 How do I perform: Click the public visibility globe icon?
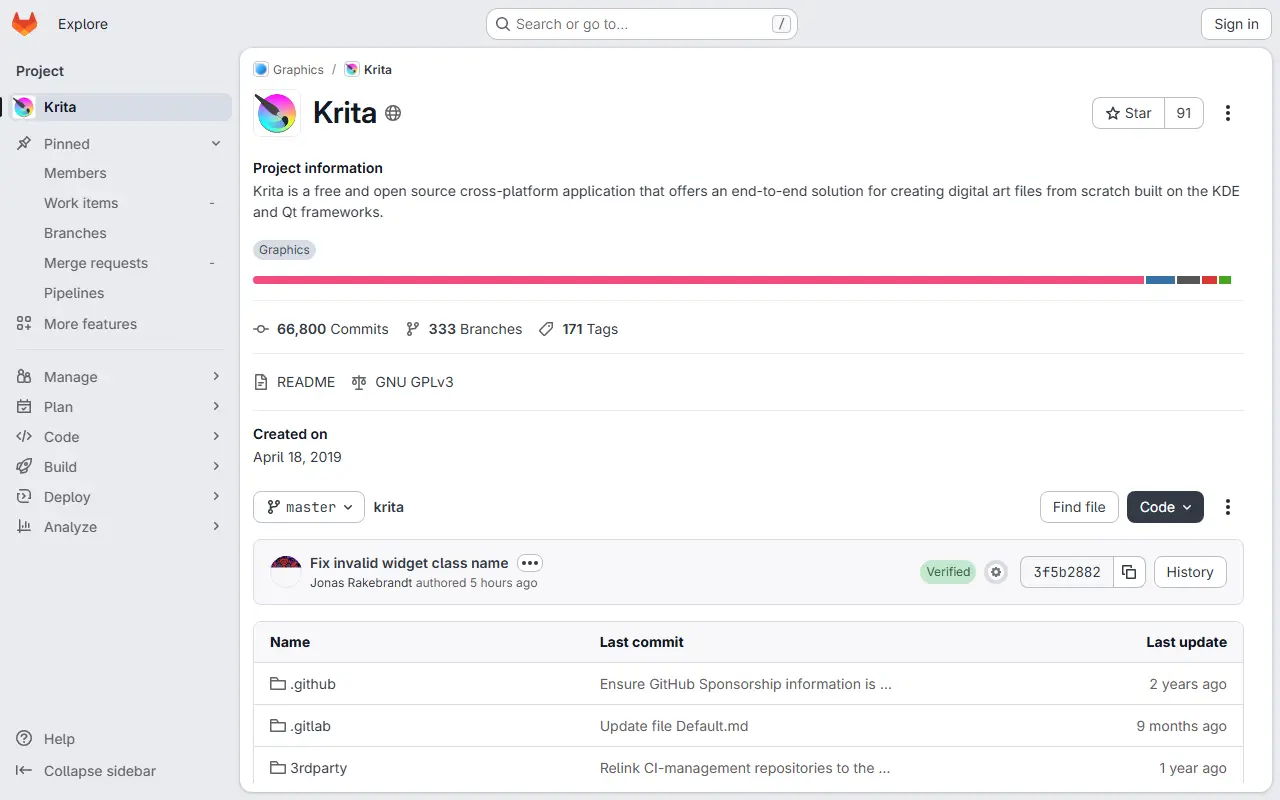click(x=393, y=113)
